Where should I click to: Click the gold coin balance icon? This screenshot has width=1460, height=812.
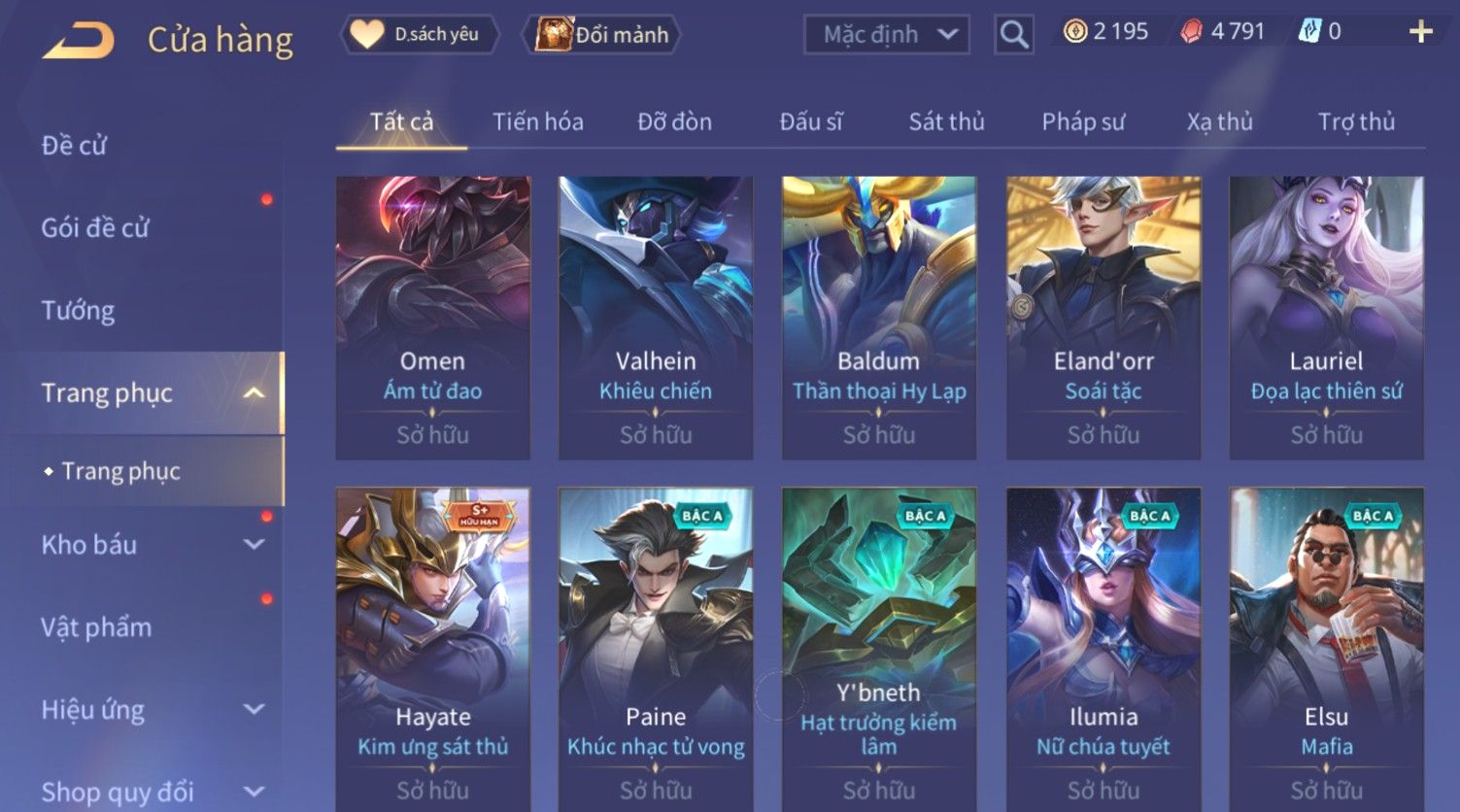(1074, 32)
